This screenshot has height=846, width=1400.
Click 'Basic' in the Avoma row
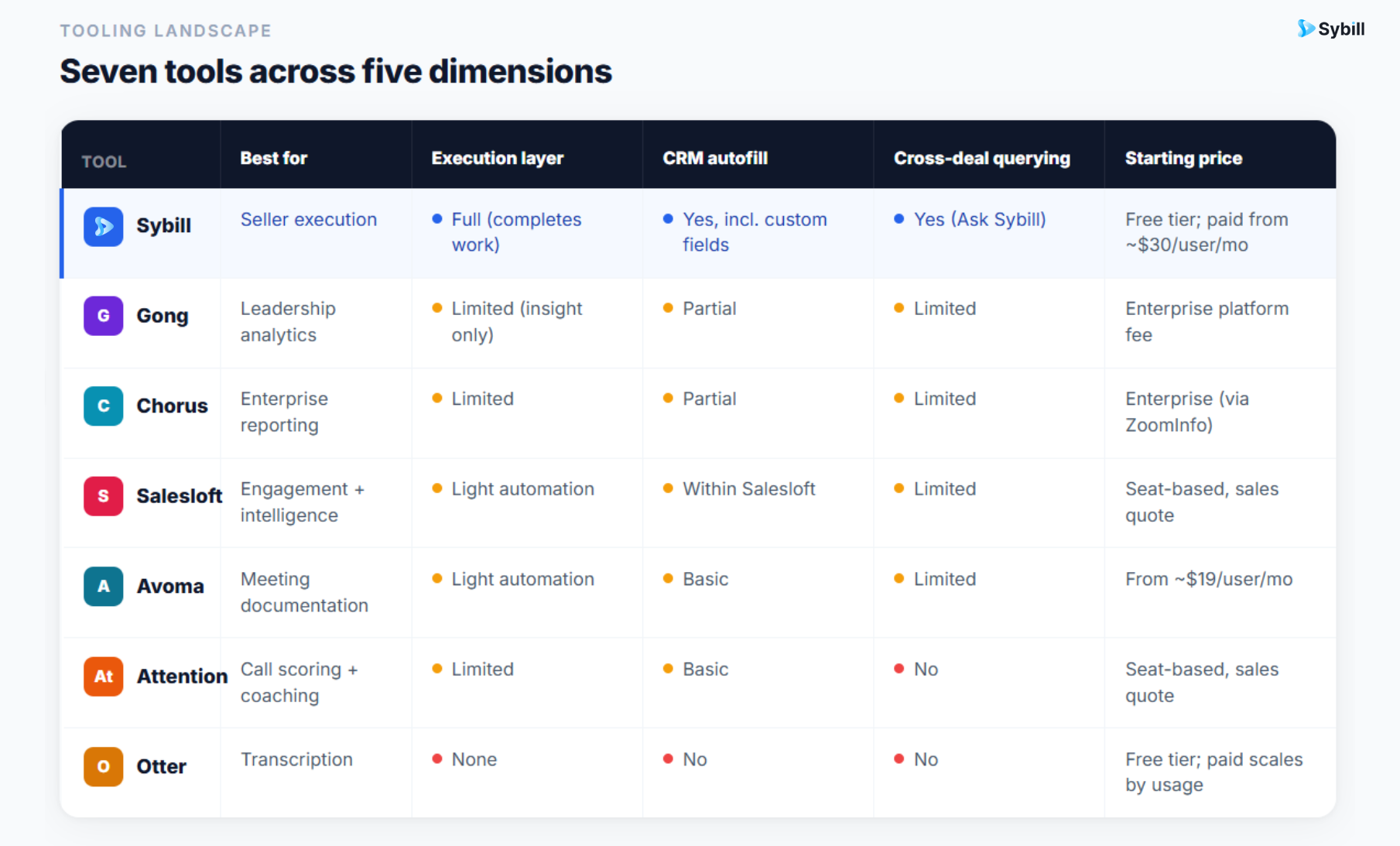pos(705,580)
